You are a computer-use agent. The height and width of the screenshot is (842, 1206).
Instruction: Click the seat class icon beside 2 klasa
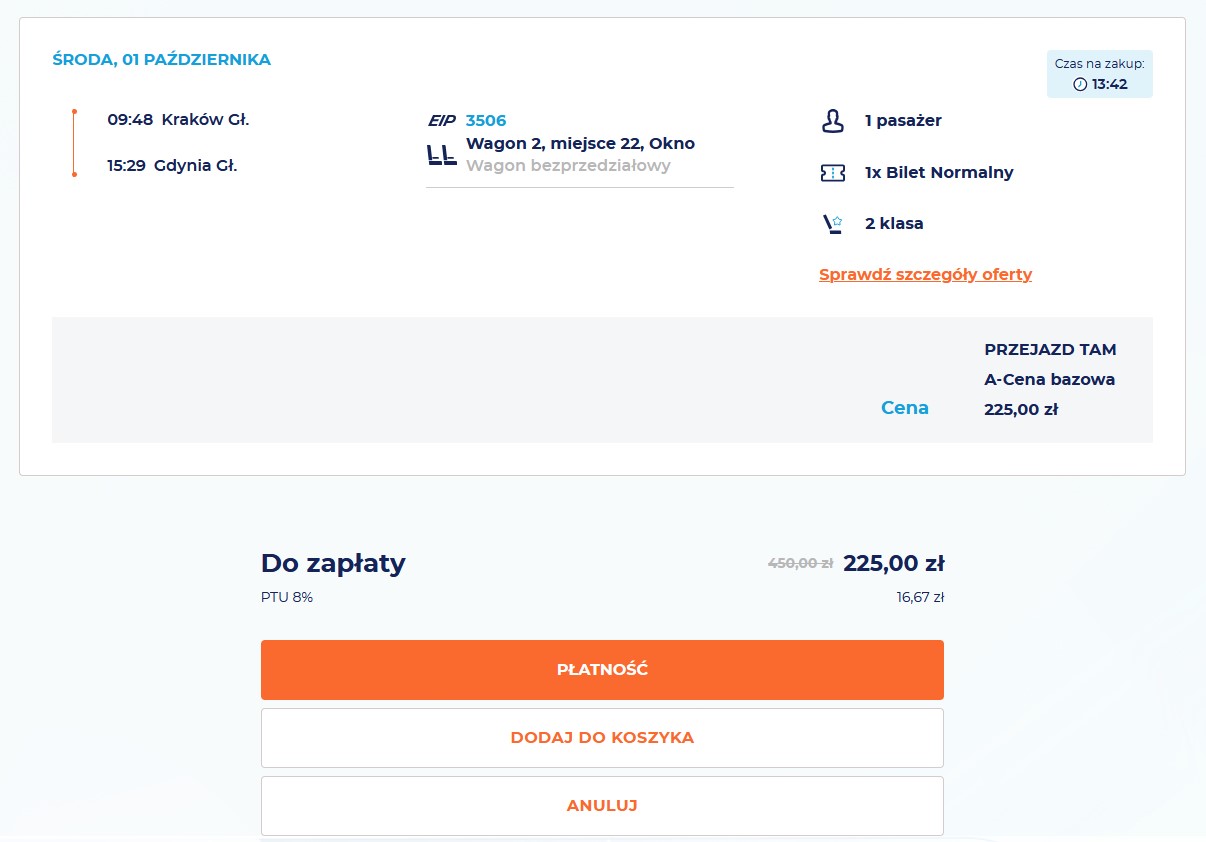832,224
